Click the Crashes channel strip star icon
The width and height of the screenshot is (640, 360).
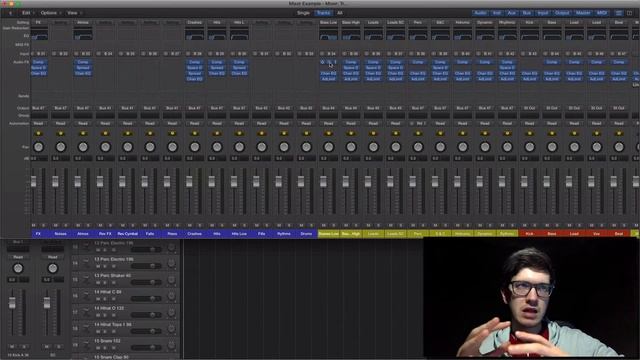(x=195, y=133)
